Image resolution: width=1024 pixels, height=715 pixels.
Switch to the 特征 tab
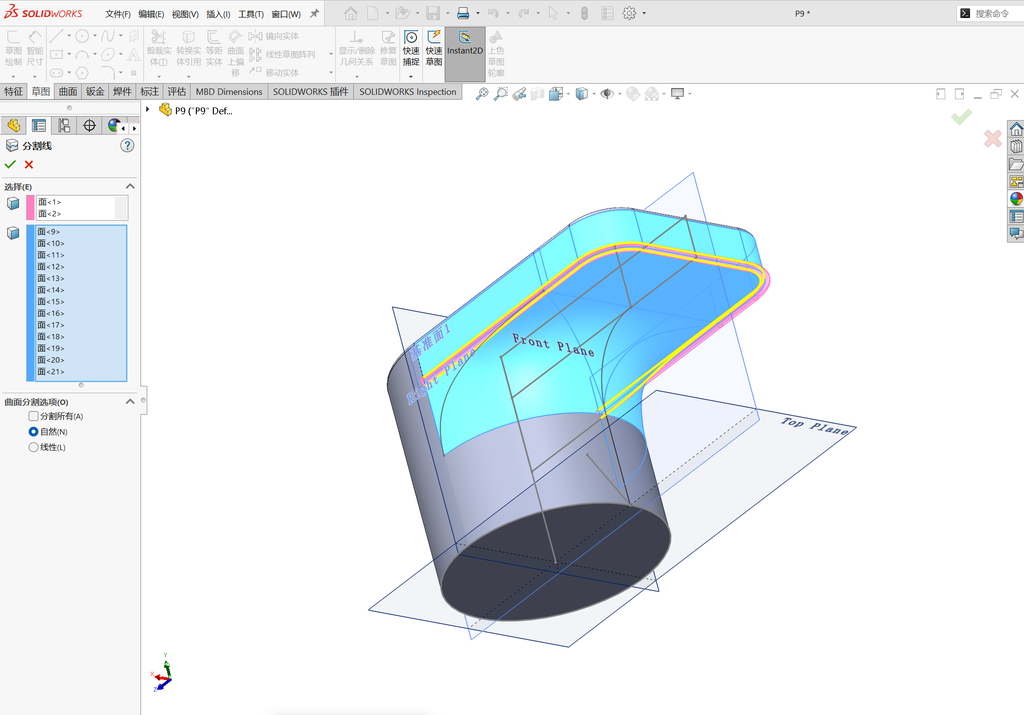(13, 91)
